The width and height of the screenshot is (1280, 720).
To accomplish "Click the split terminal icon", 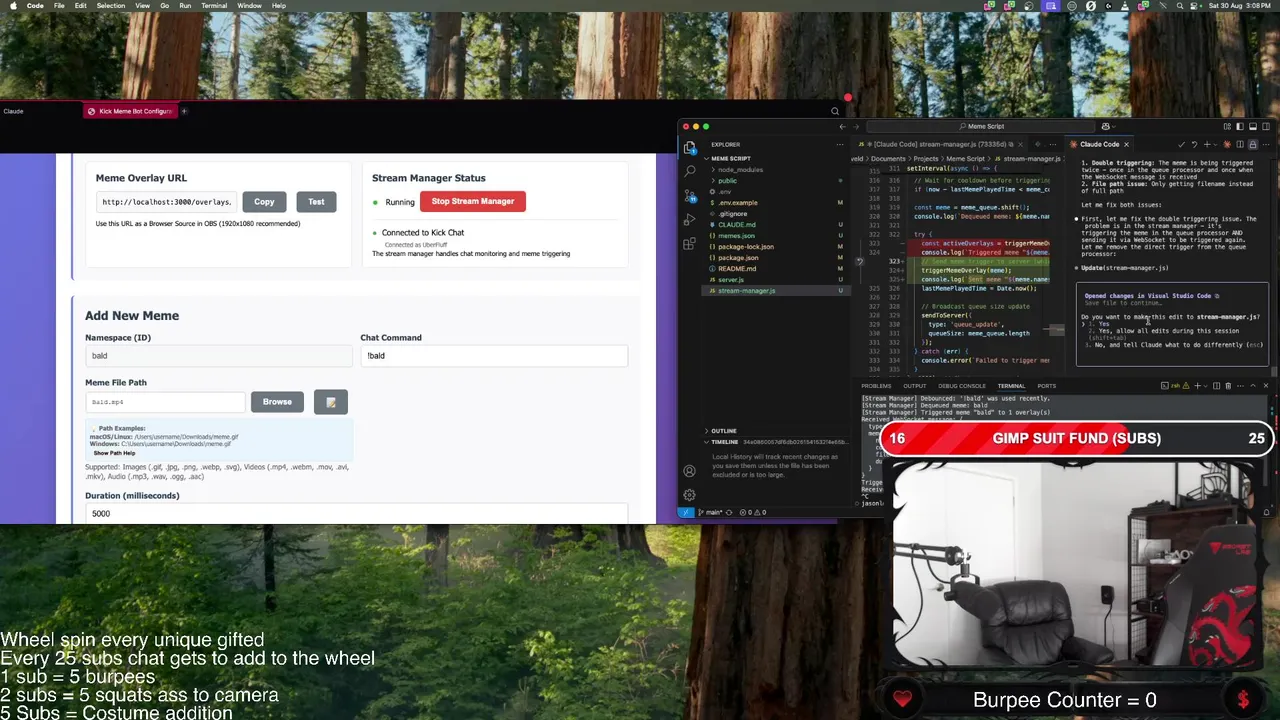I will click(1217, 386).
